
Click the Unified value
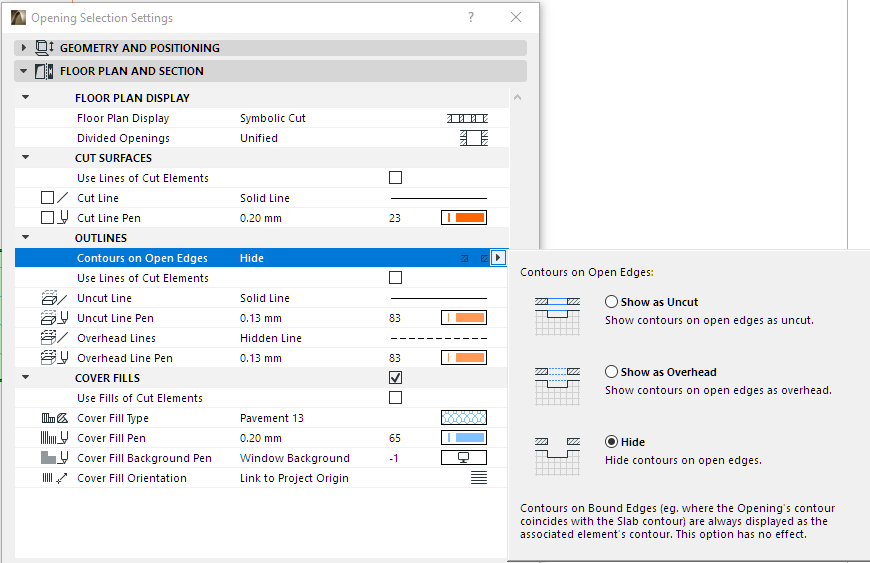pyautogui.click(x=259, y=138)
